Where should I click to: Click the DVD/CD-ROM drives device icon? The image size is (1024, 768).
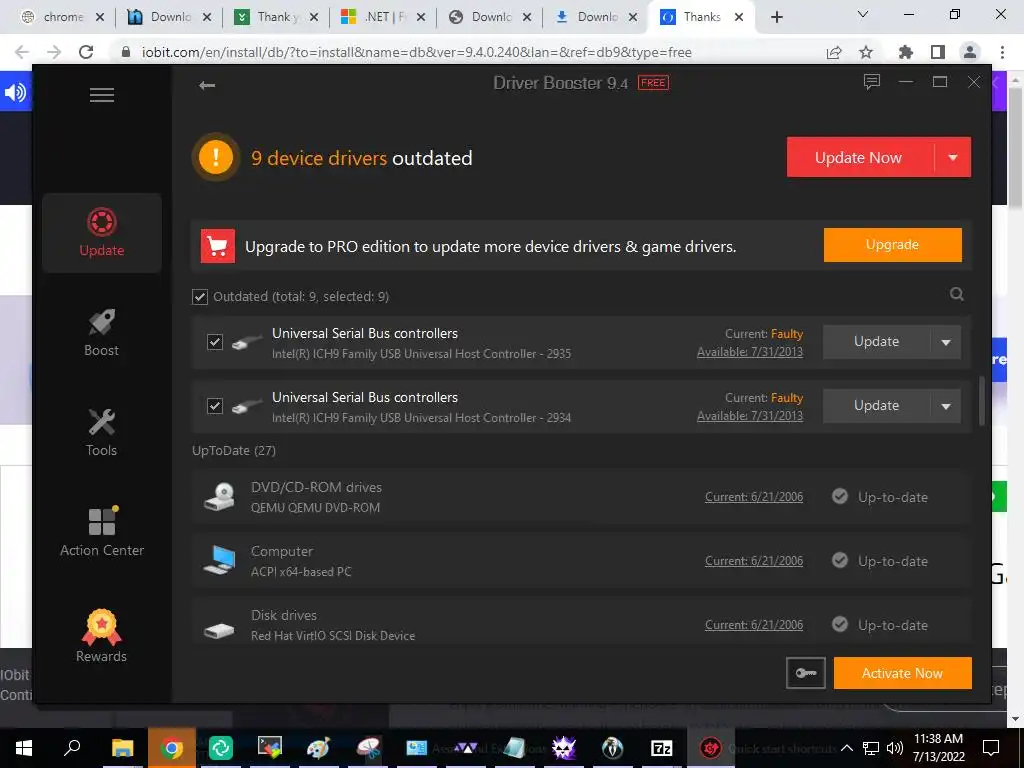219,497
